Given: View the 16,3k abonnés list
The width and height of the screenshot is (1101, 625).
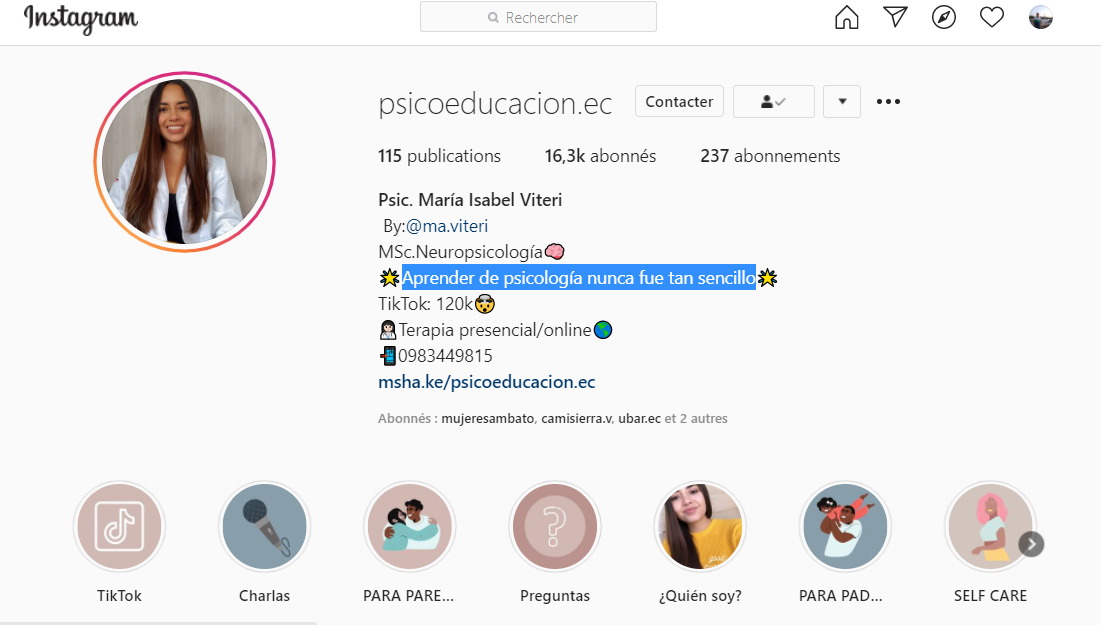Looking at the screenshot, I should pyautogui.click(x=600, y=156).
